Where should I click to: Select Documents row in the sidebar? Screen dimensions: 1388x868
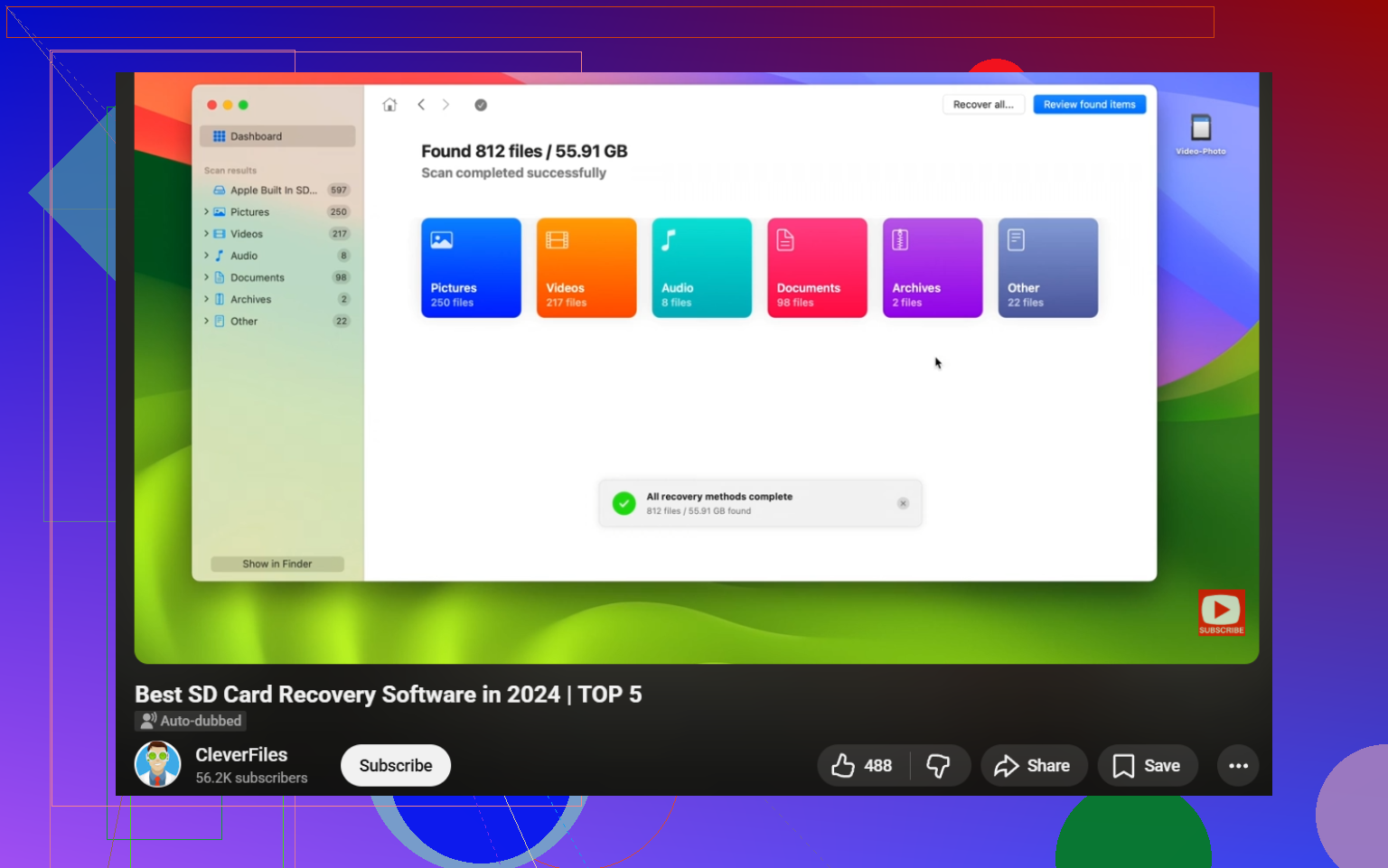(x=277, y=277)
